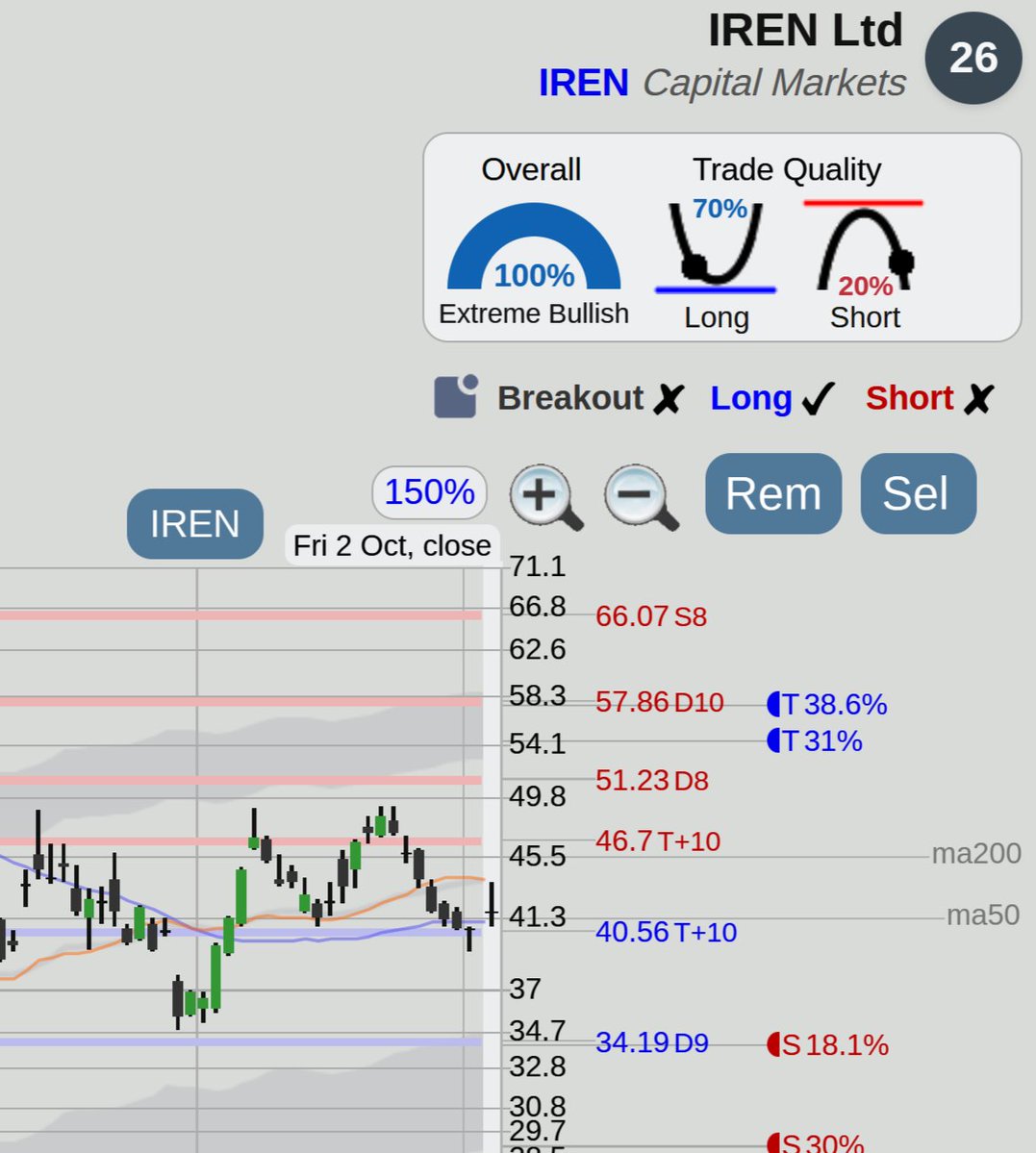Click the IREN chart label button
Image resolution: width=1036 pixels, height=1153 pixels.
[195, 523]
